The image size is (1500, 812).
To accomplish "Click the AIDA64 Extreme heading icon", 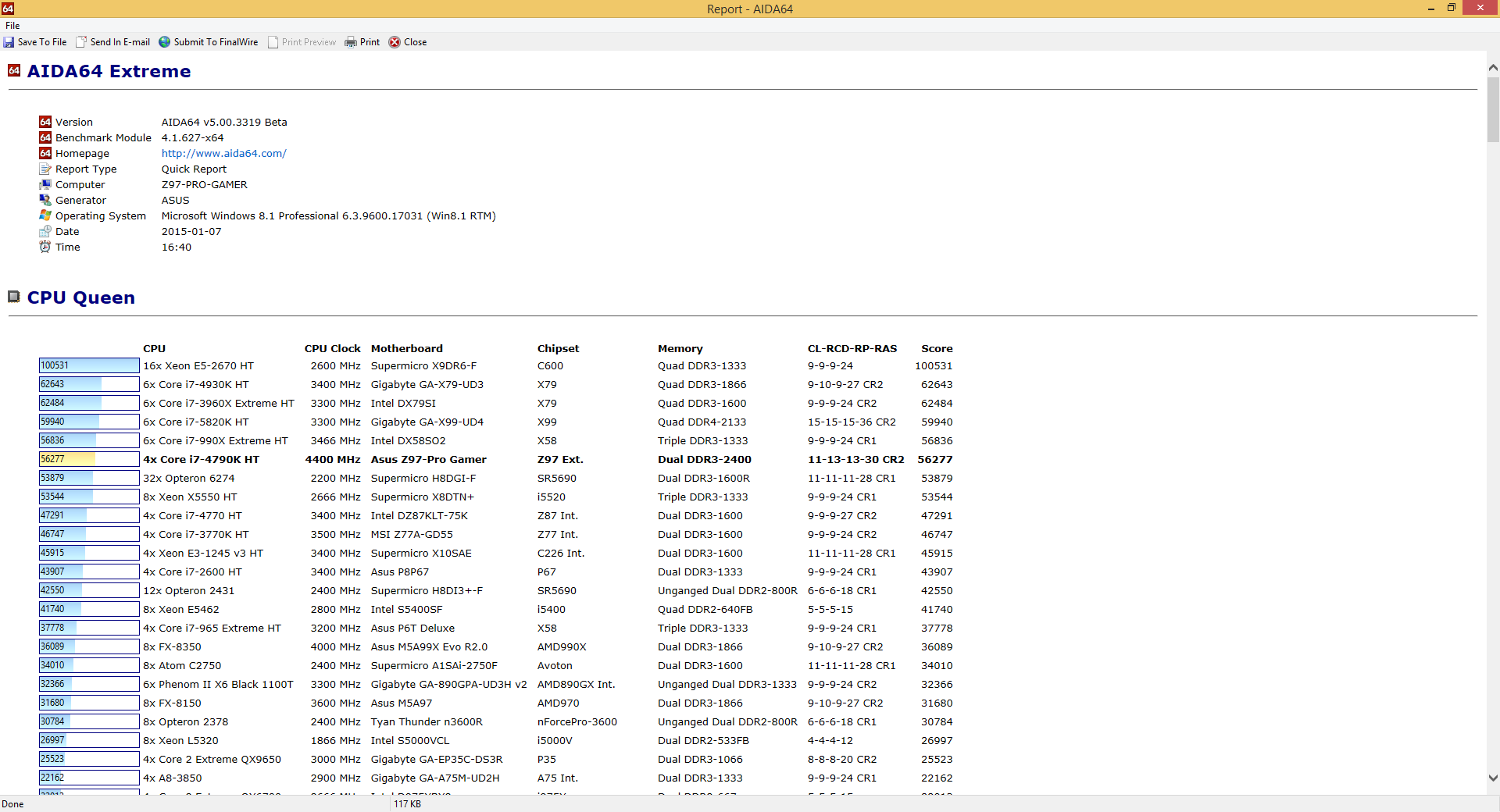I will click(14, 70).
